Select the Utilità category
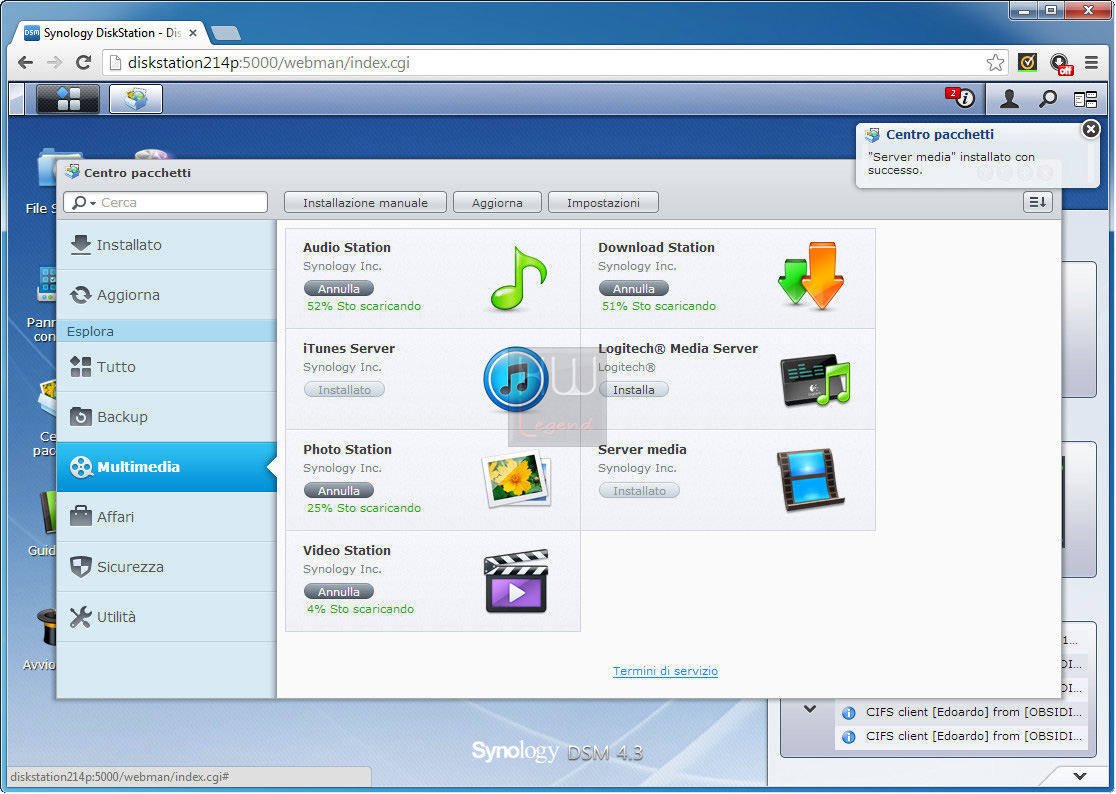The height and width of the screenshot is (794, 1116). click(x=167, y=617)
